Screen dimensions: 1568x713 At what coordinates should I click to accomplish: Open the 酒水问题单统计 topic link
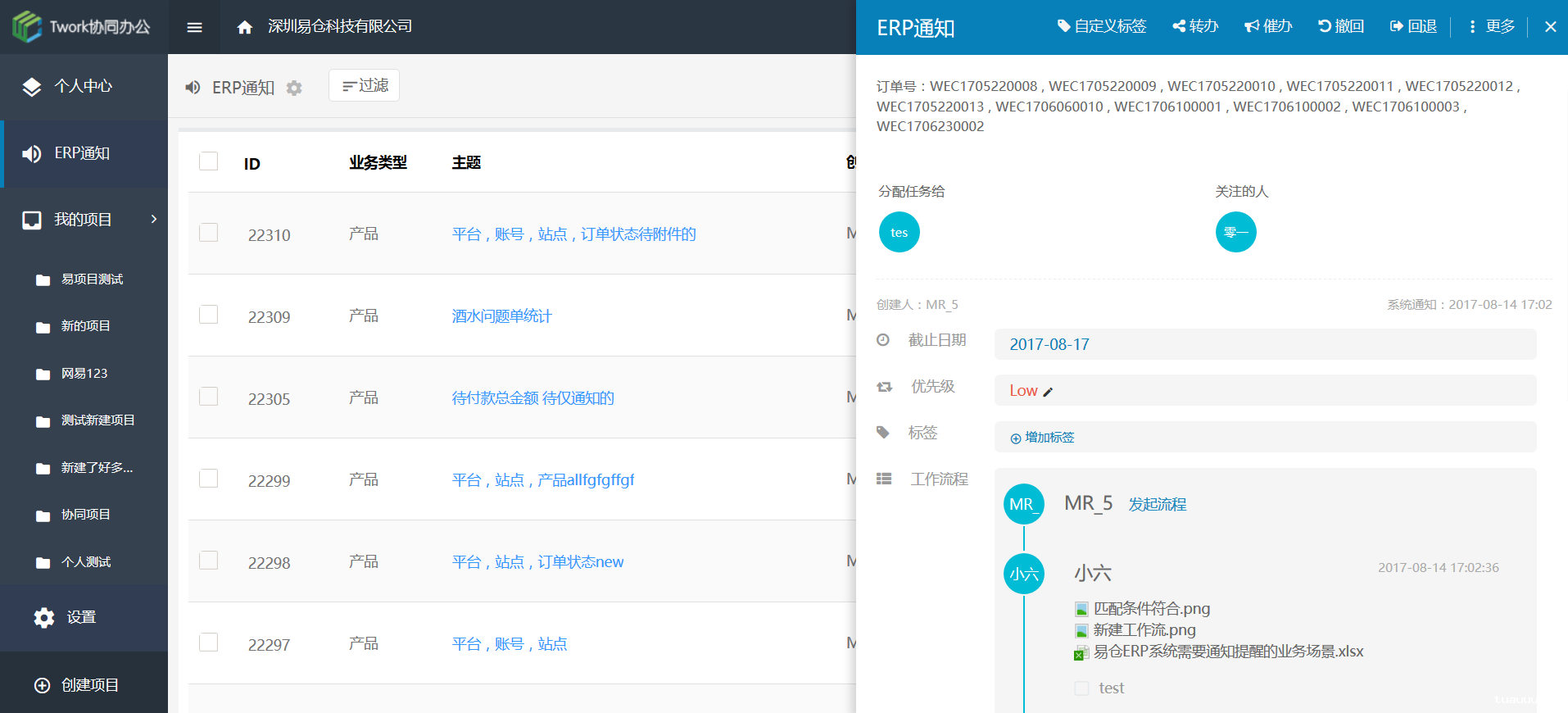tap(501, 316)
